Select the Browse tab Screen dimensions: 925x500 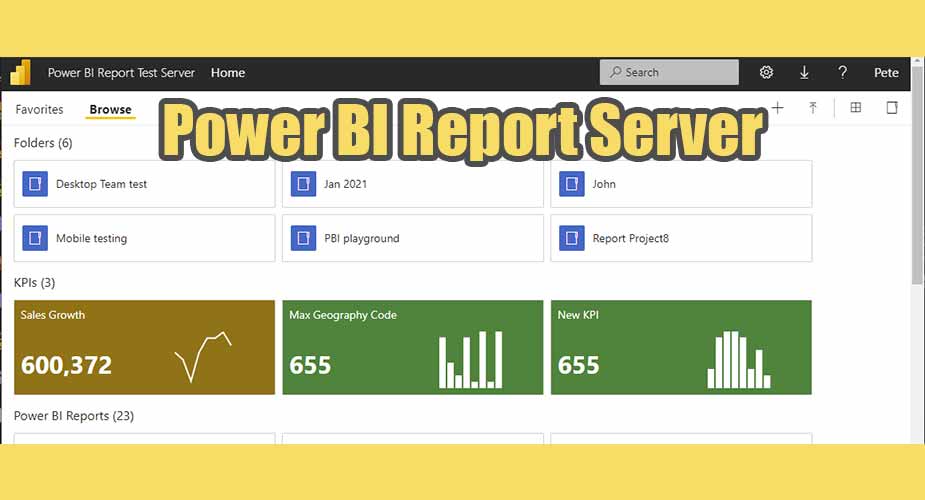(110, 110)
